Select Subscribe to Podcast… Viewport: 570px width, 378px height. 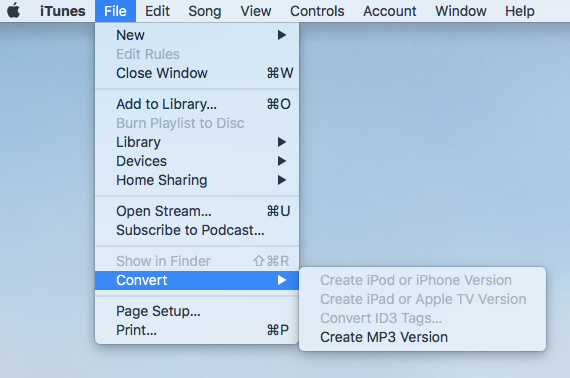[197, 230]
